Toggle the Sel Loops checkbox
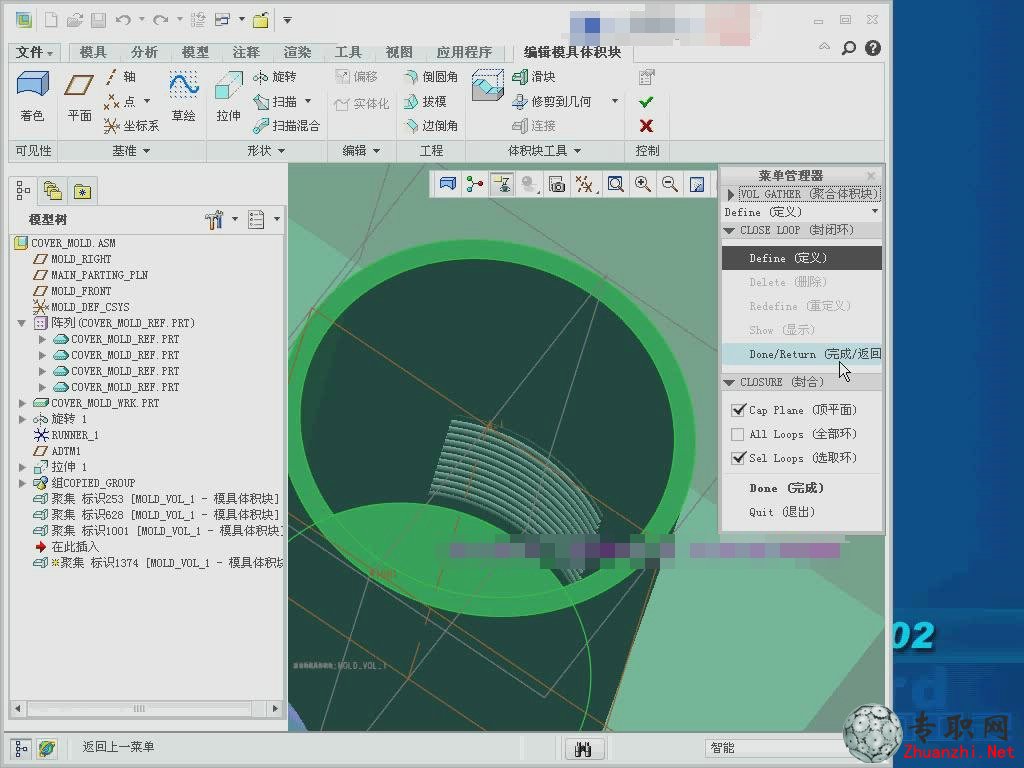Screen dimensions: 1024x768 [738, 458]
